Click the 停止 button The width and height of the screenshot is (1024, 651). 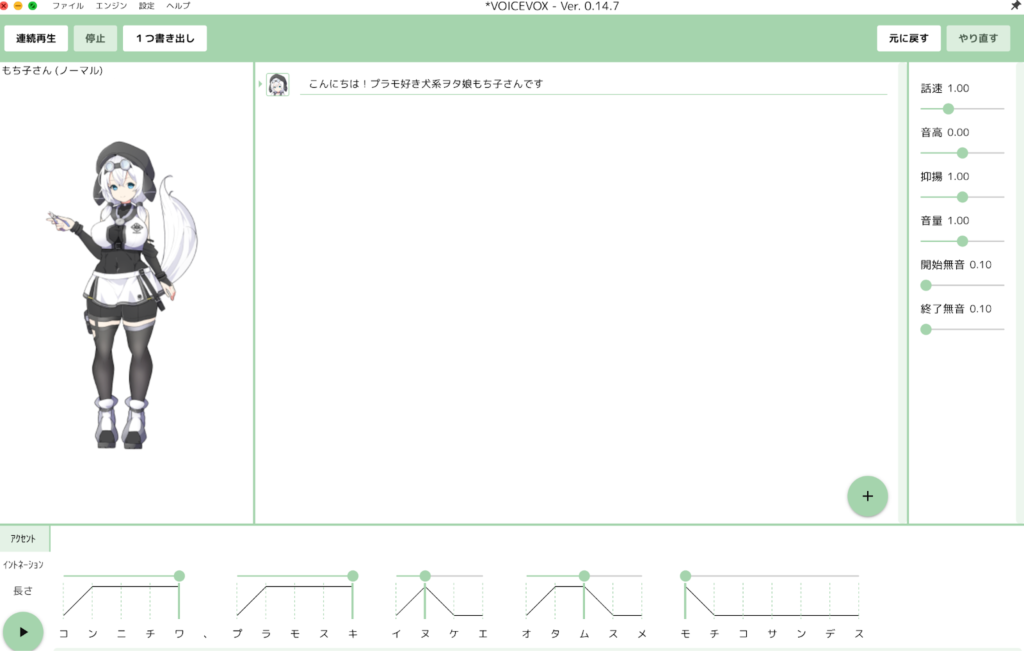coord(95,39)
